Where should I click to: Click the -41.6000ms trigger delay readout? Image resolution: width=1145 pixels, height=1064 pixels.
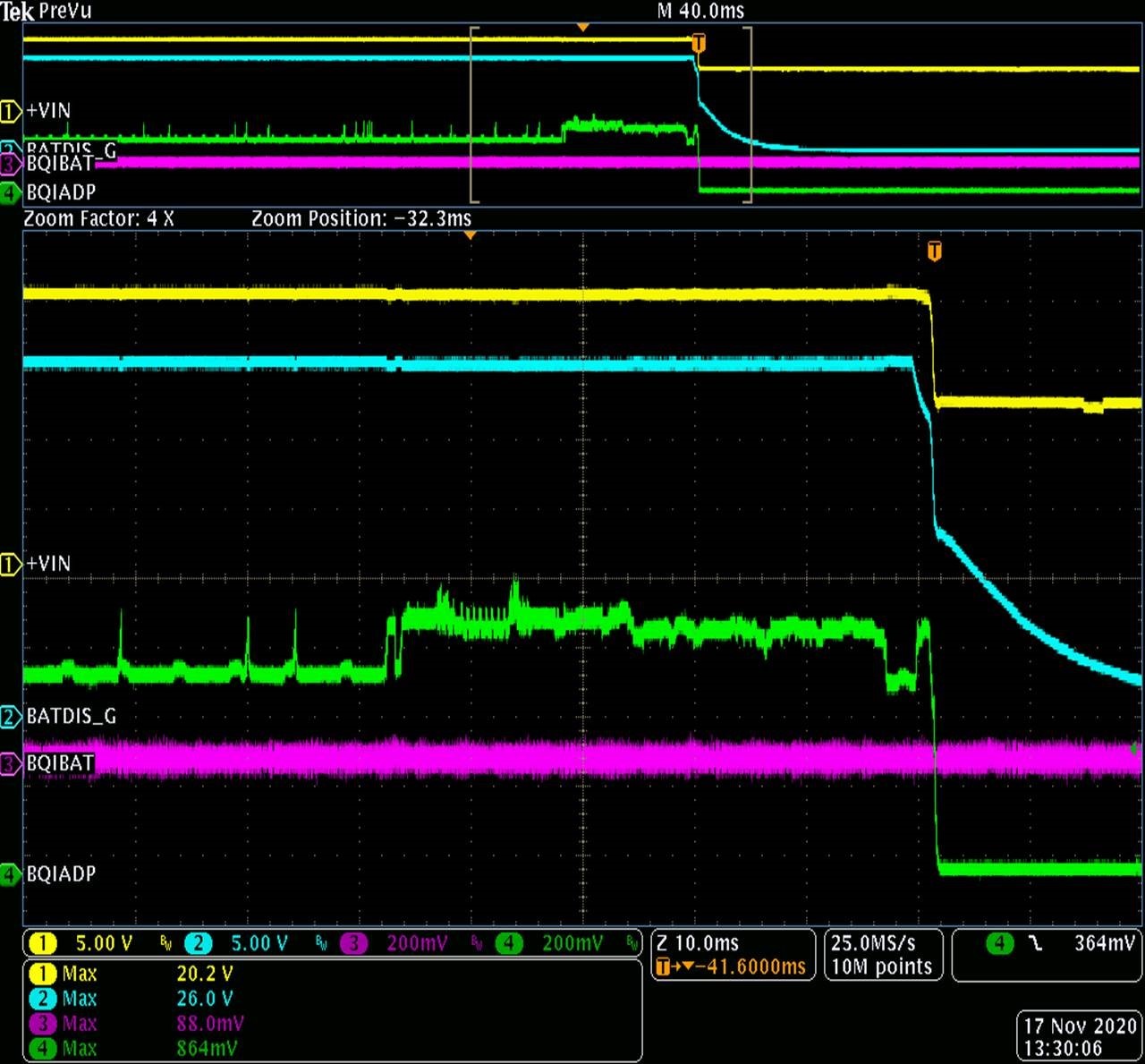[x=751, y=967]
